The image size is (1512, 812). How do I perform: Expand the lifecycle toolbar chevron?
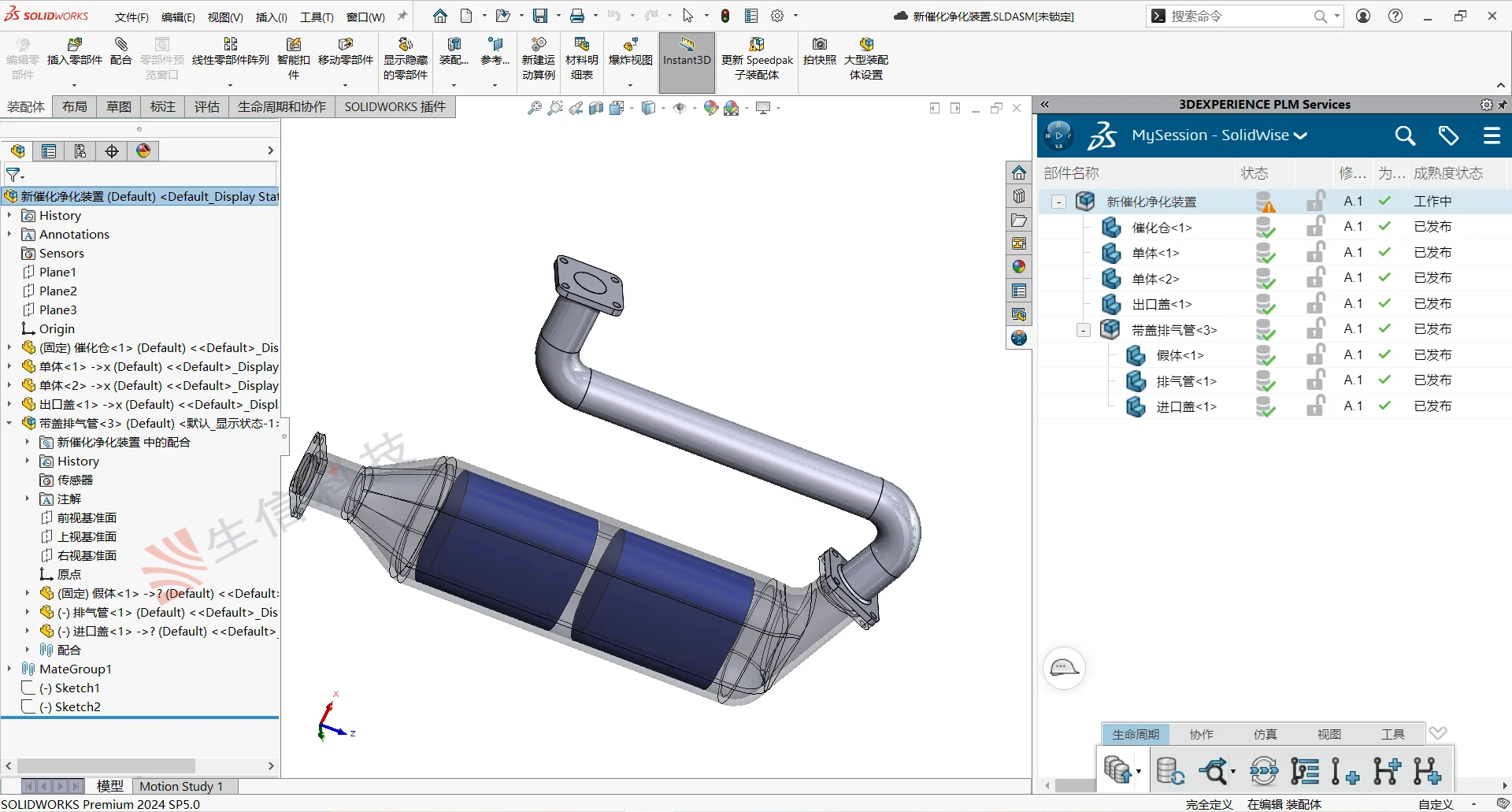click(x=1438, y=732)
